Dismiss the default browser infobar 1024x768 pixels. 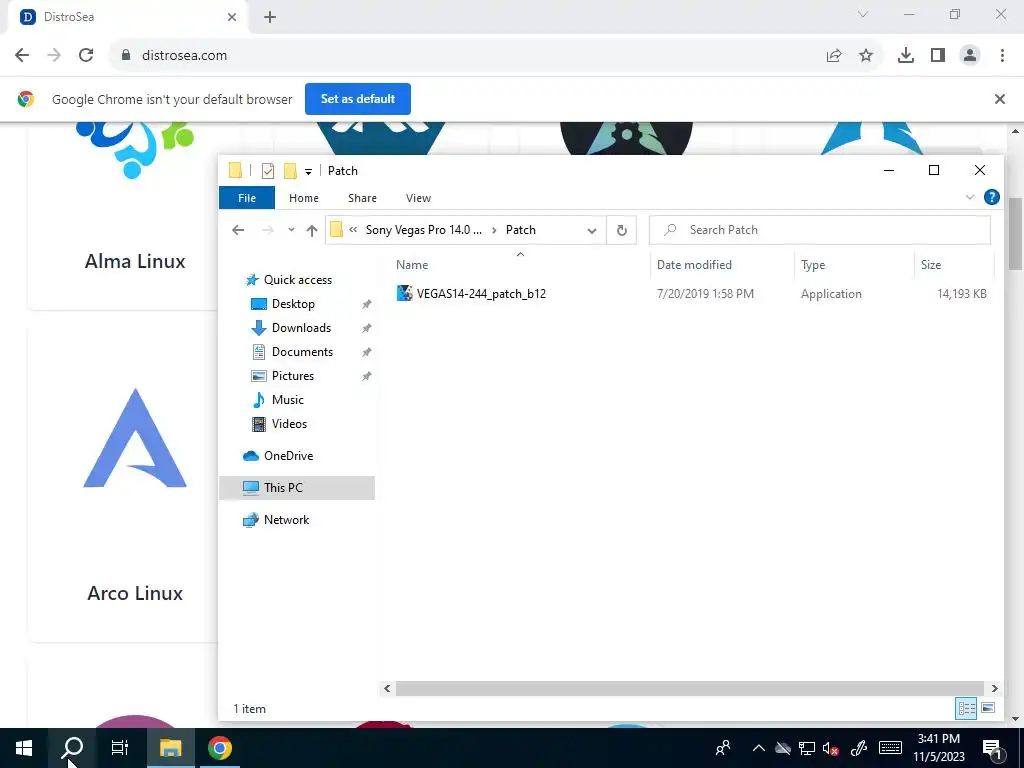point(1000,99)
